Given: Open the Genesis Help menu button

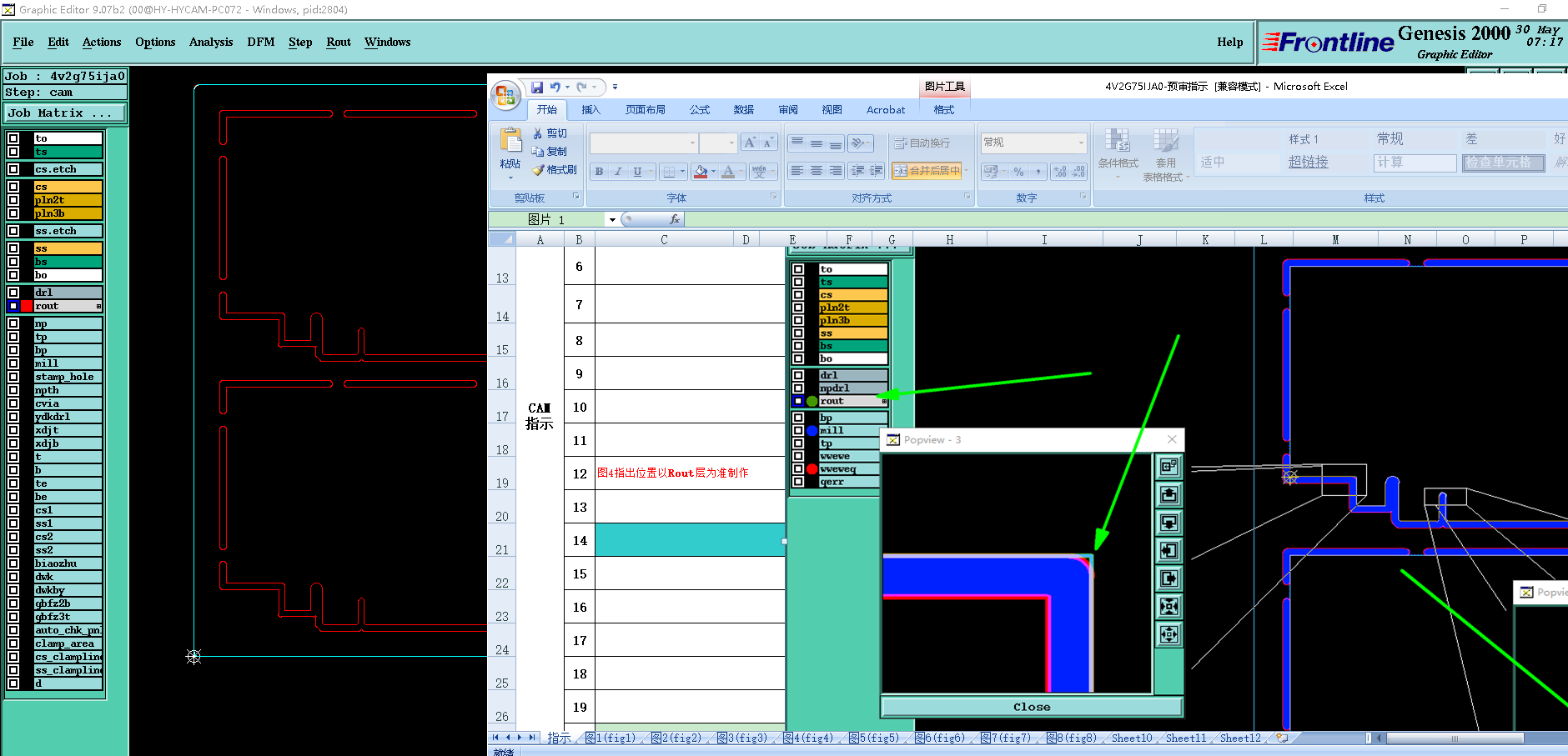Looking at the screenshot, I should click(1229, 43).
